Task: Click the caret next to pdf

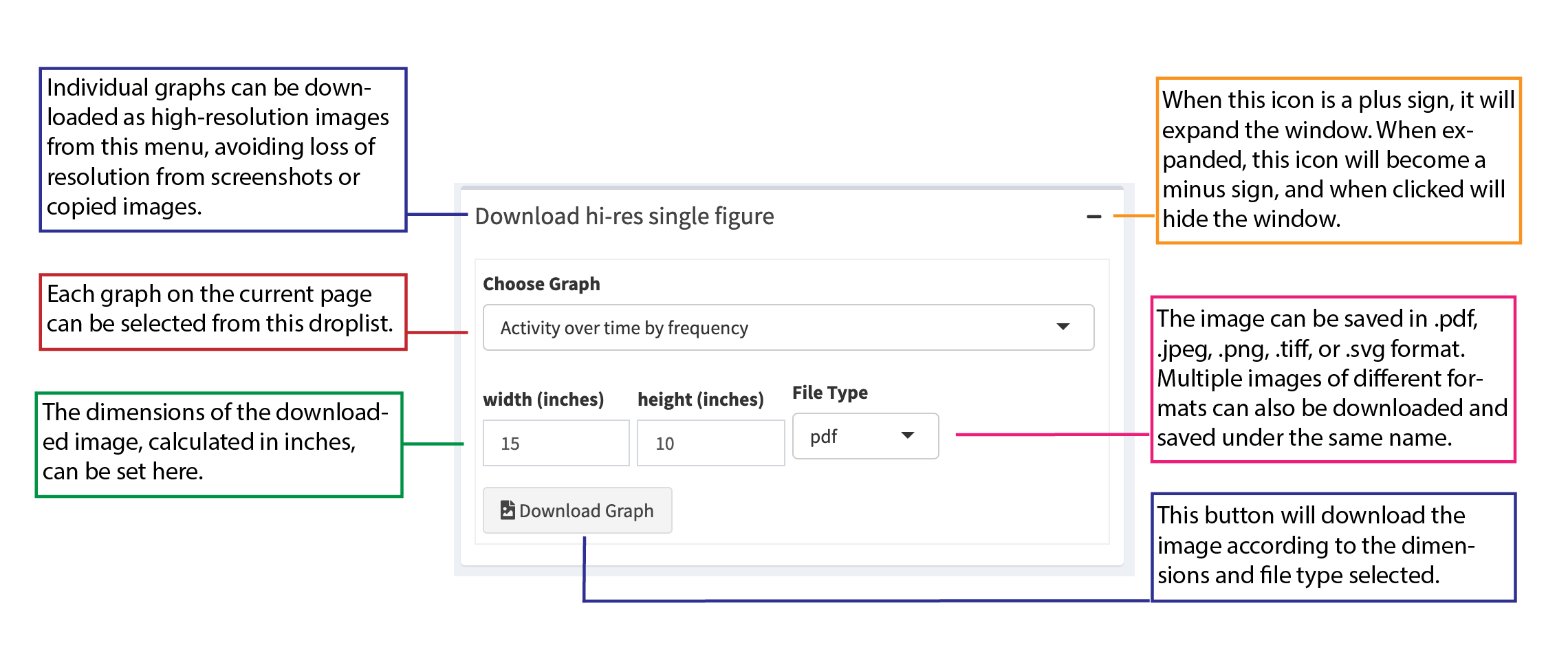Action: [908, 435]
